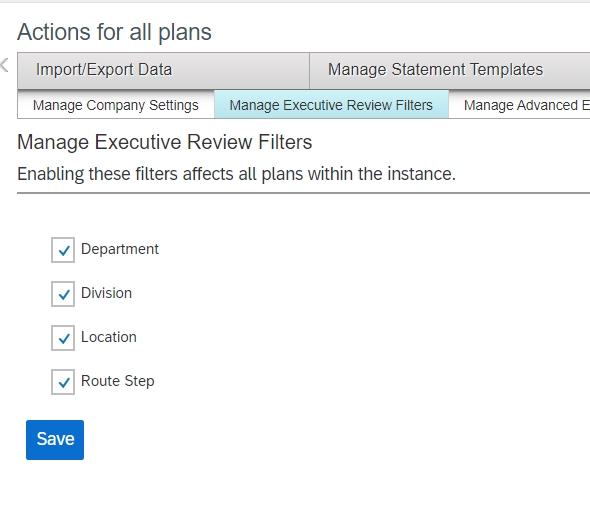
Task: Click the Department label text
Action: 120,249
